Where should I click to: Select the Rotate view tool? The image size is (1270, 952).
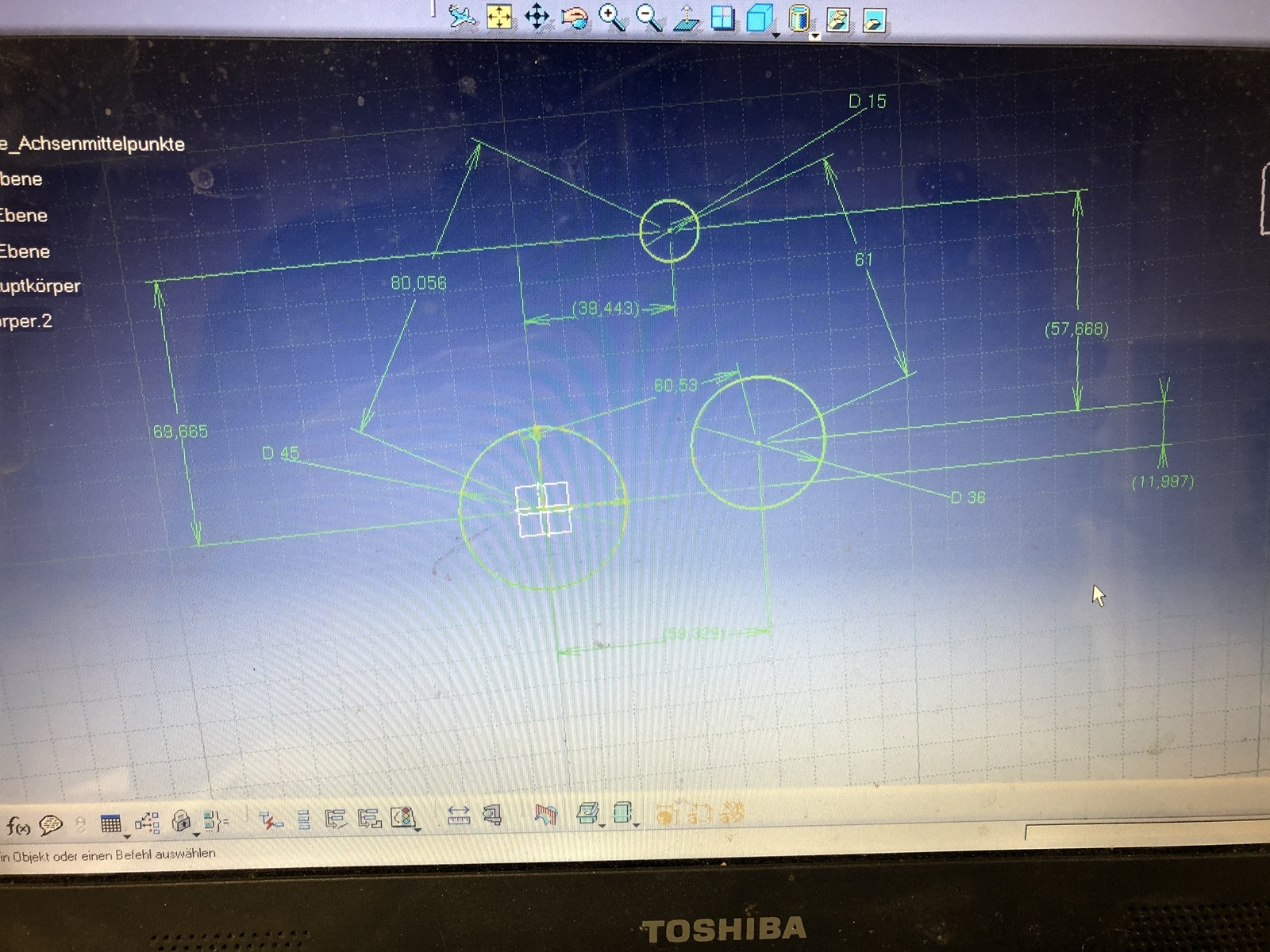point(574,17)
